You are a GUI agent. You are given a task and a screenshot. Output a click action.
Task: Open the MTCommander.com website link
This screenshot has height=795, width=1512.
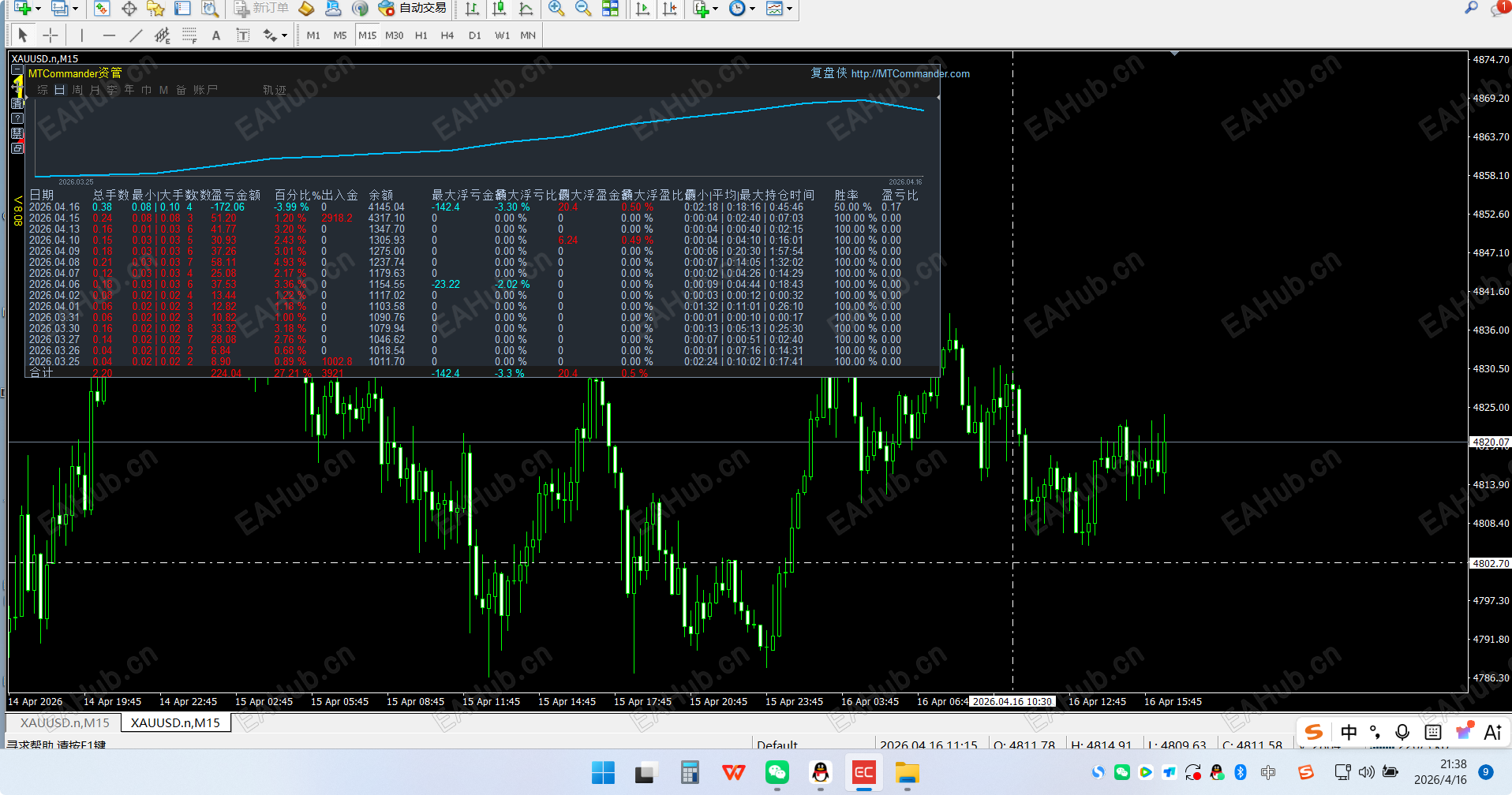pos(911,73)
